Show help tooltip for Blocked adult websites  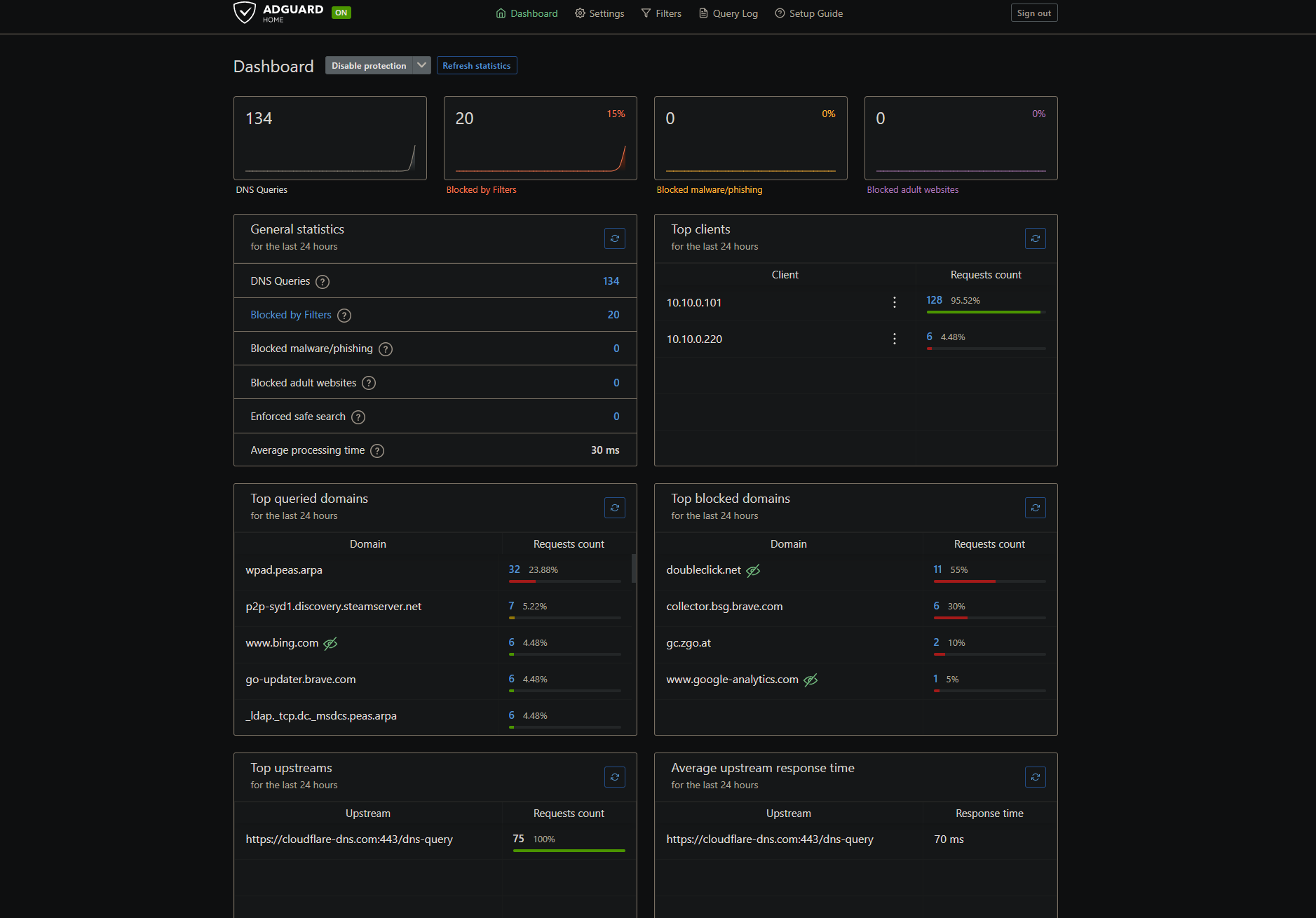[369, 383]
